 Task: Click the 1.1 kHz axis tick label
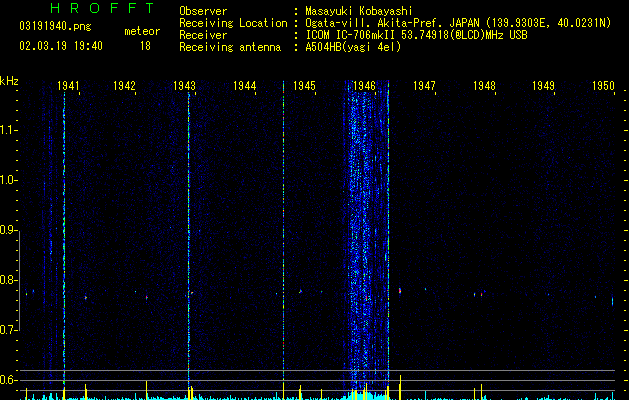[8, 130]
